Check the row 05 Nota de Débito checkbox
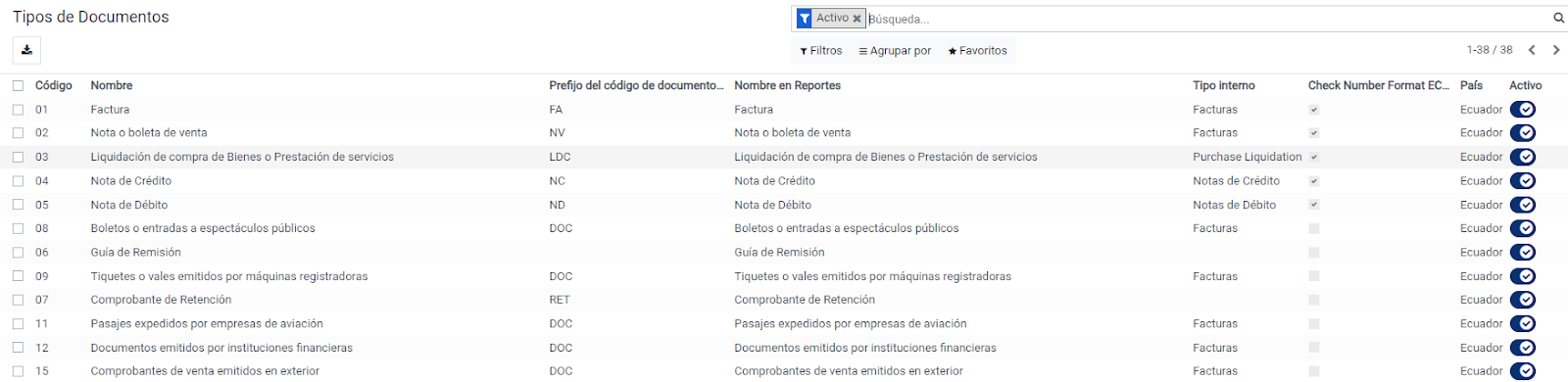1568x382 pixels. coord(18,205)
